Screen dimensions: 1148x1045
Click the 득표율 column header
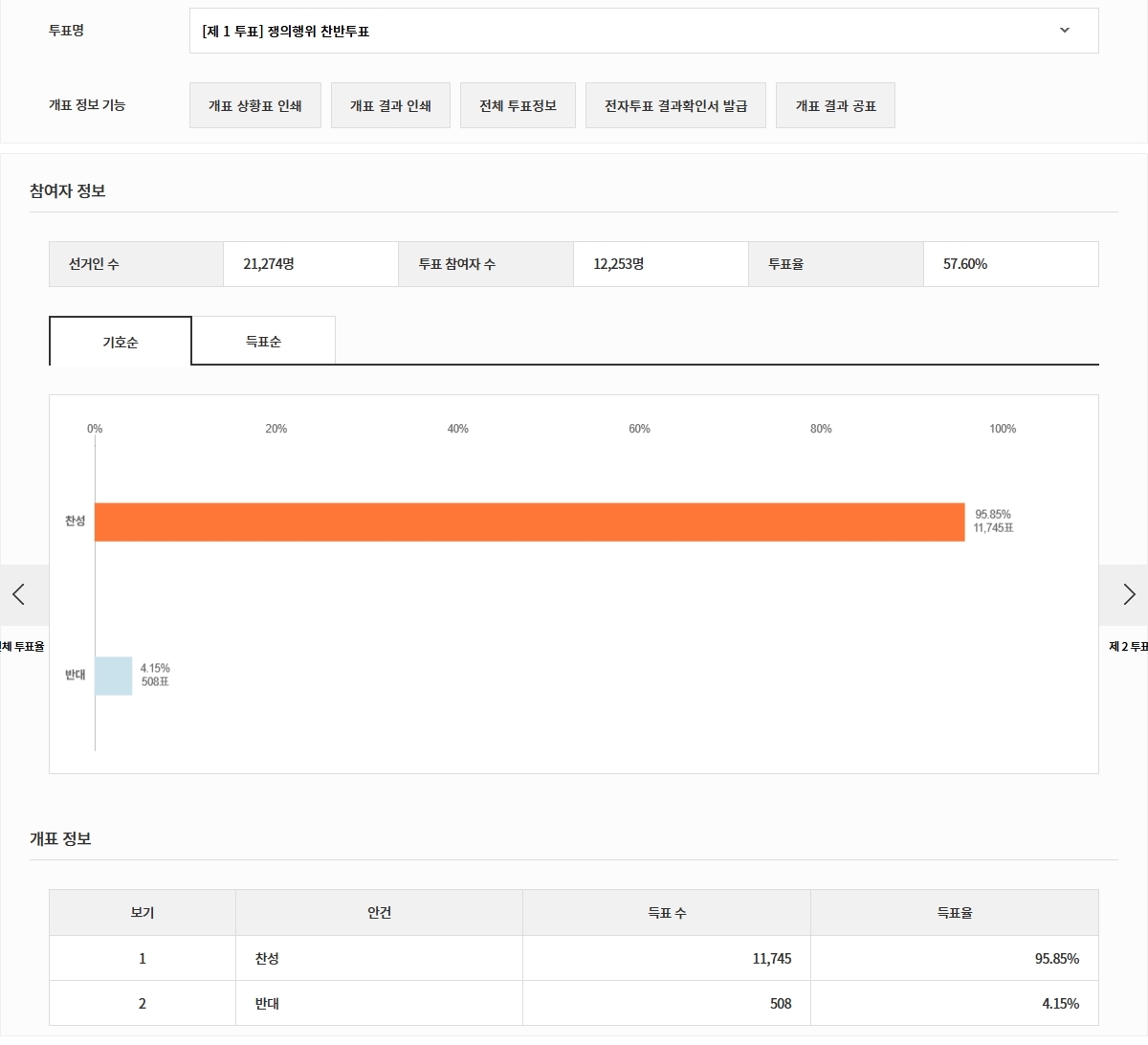[954, 913]
